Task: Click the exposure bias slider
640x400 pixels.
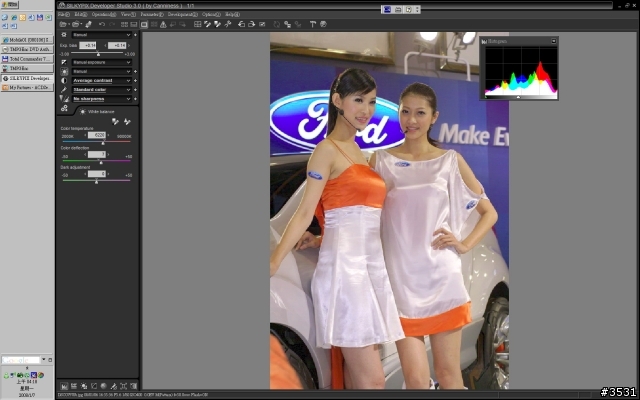Action: click(97, 53)
